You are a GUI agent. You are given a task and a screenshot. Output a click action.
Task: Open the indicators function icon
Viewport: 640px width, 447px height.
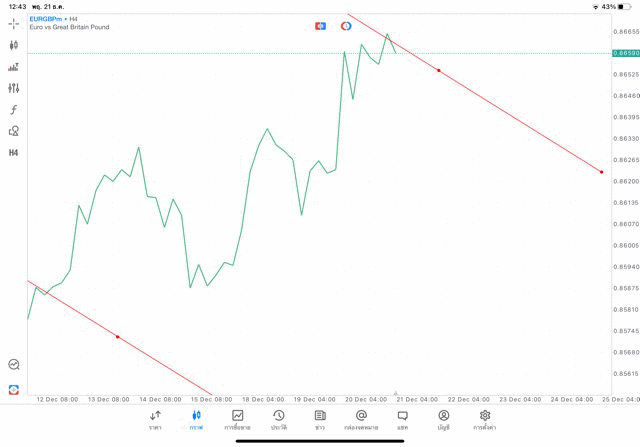[14, 110]
